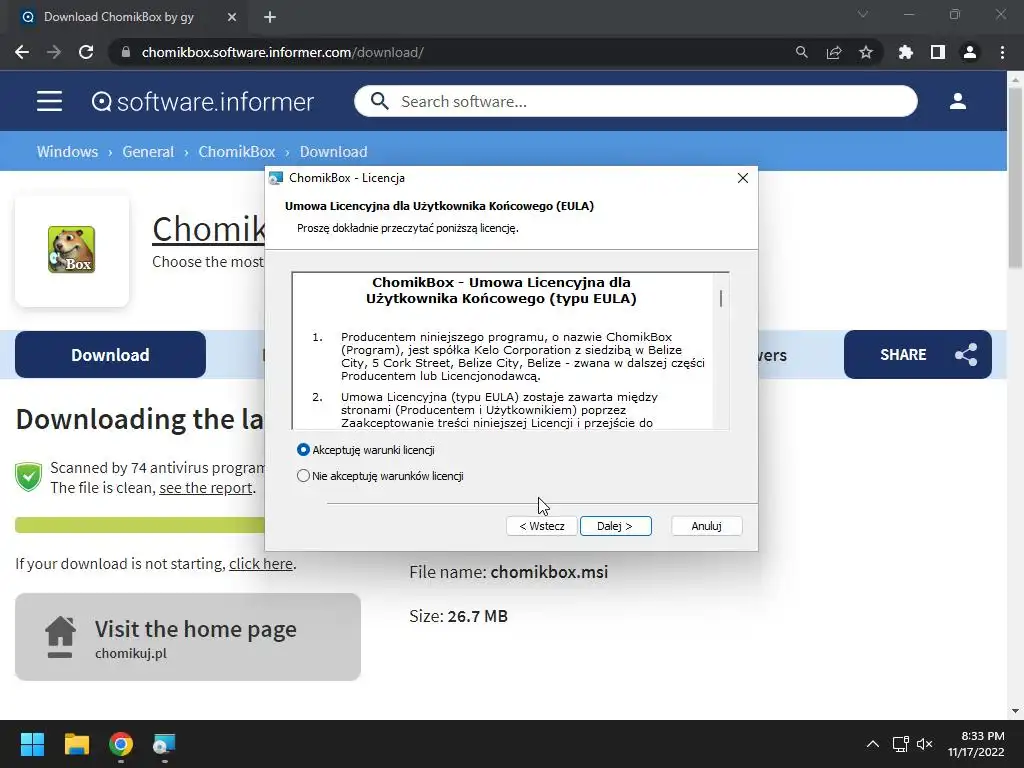Select 'Akceptuję warunki licencji' radio option

coord(303,450)
